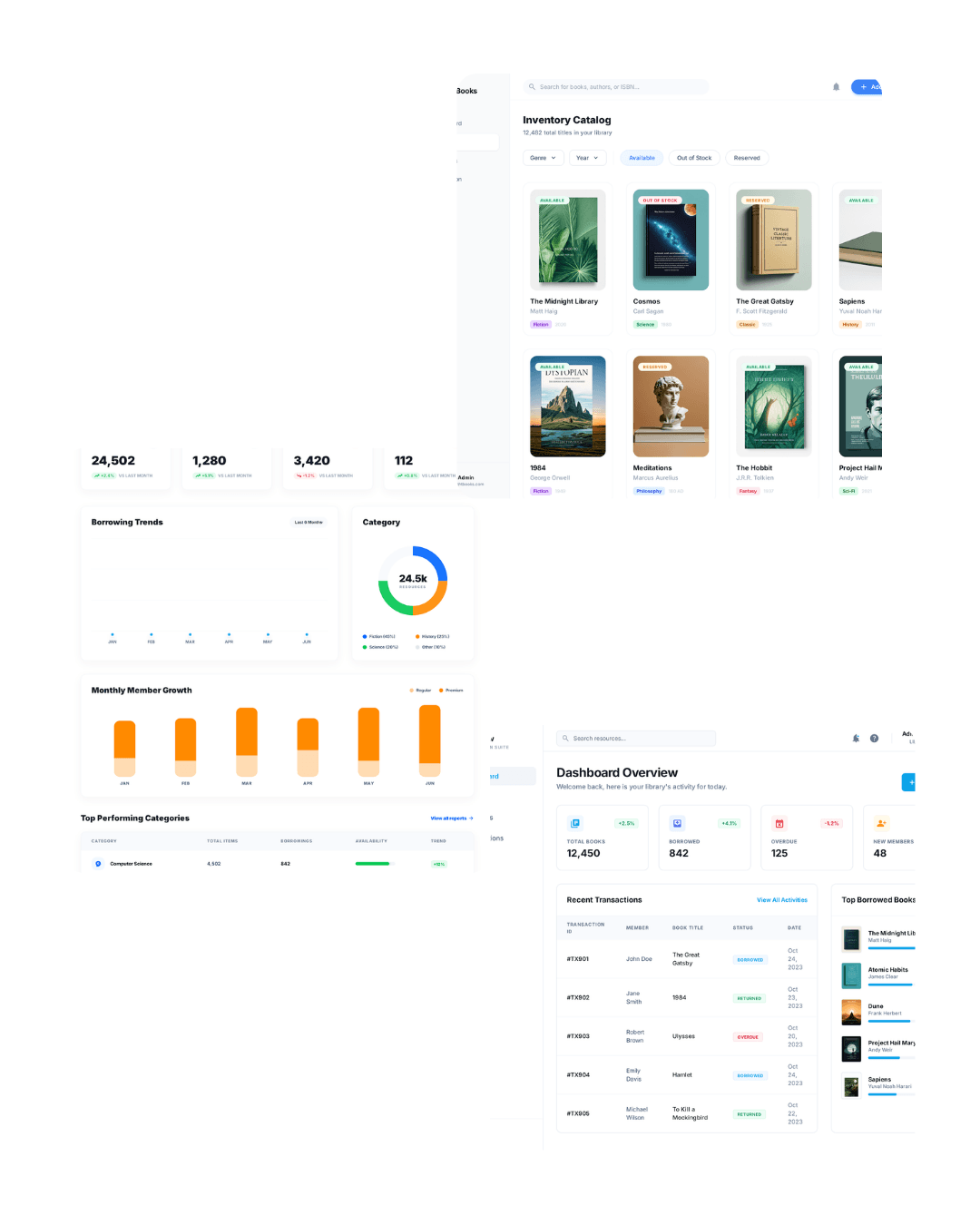
Task: Click the Computer Science availability progress bar
Action: click(x=373, y=864)
